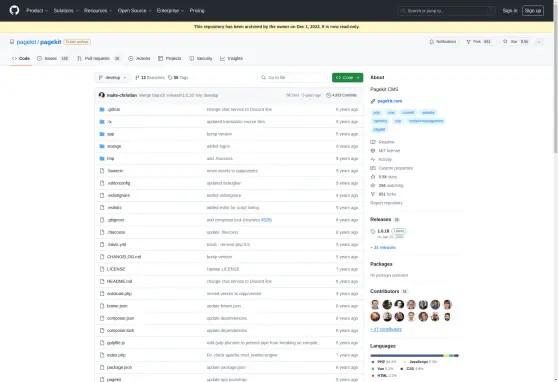558x382 pixels.
Task: Click the Go to file search icon
Action: pos(264,78)
